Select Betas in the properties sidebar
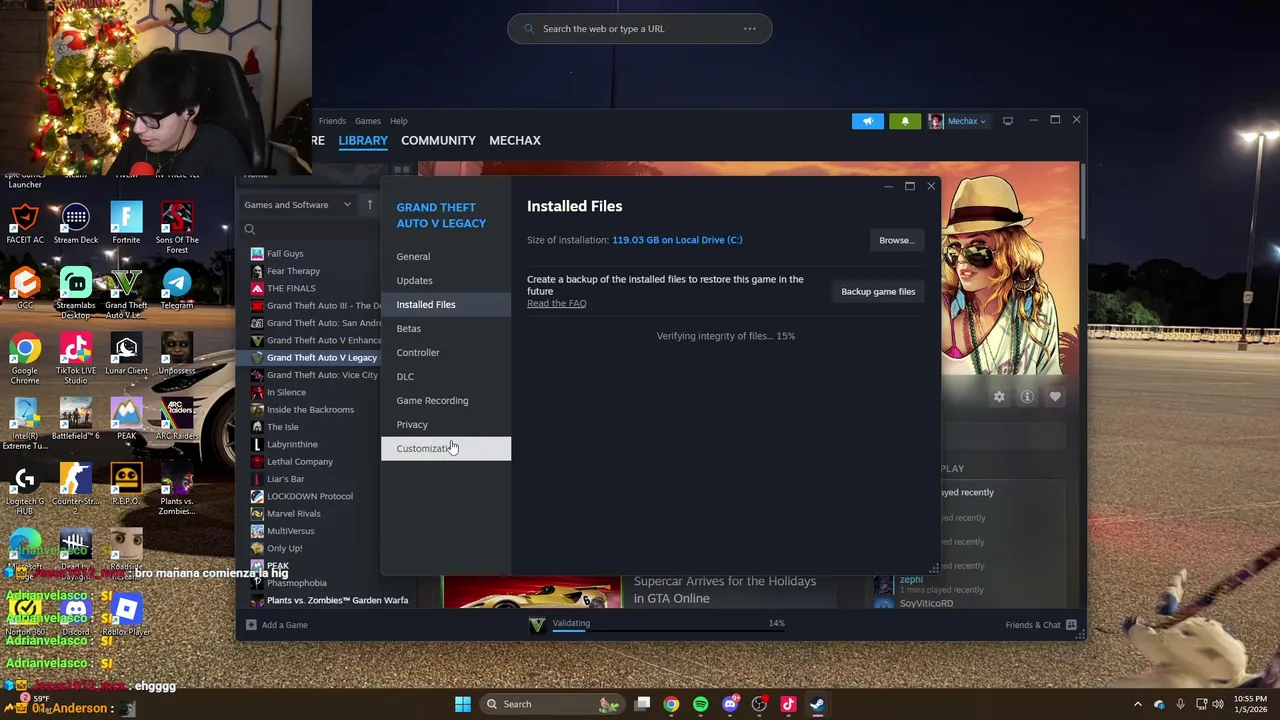This screenshot has width=1280, height=720. click(446, 329)
